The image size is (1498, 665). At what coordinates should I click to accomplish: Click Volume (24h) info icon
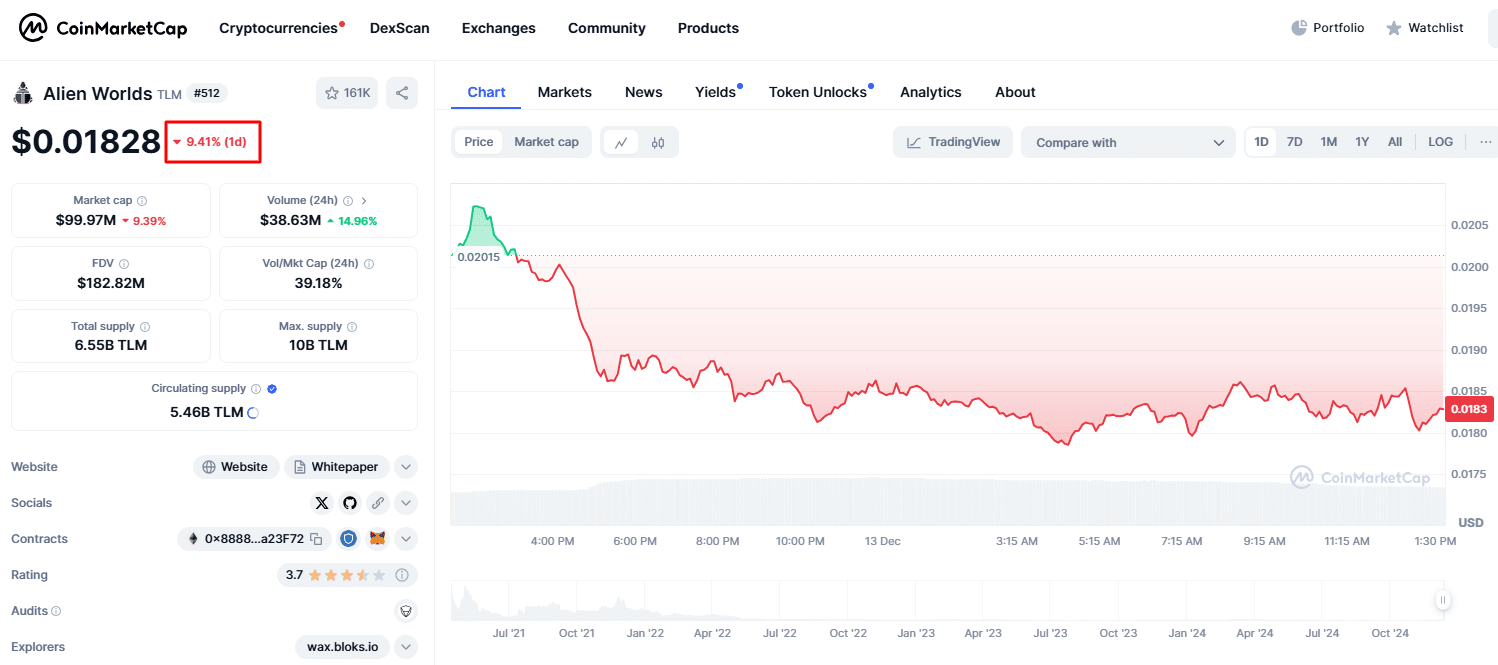[x=348, y=201]
